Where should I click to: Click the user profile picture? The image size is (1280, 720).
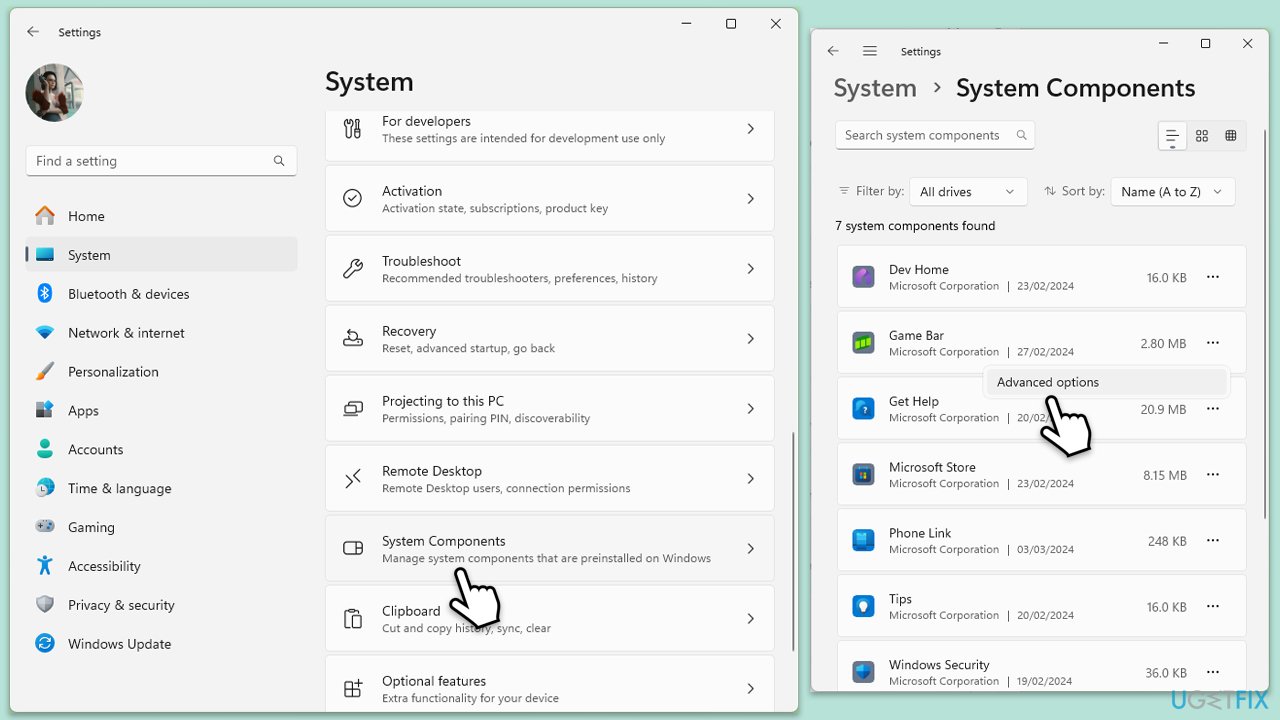pos(54,93)
